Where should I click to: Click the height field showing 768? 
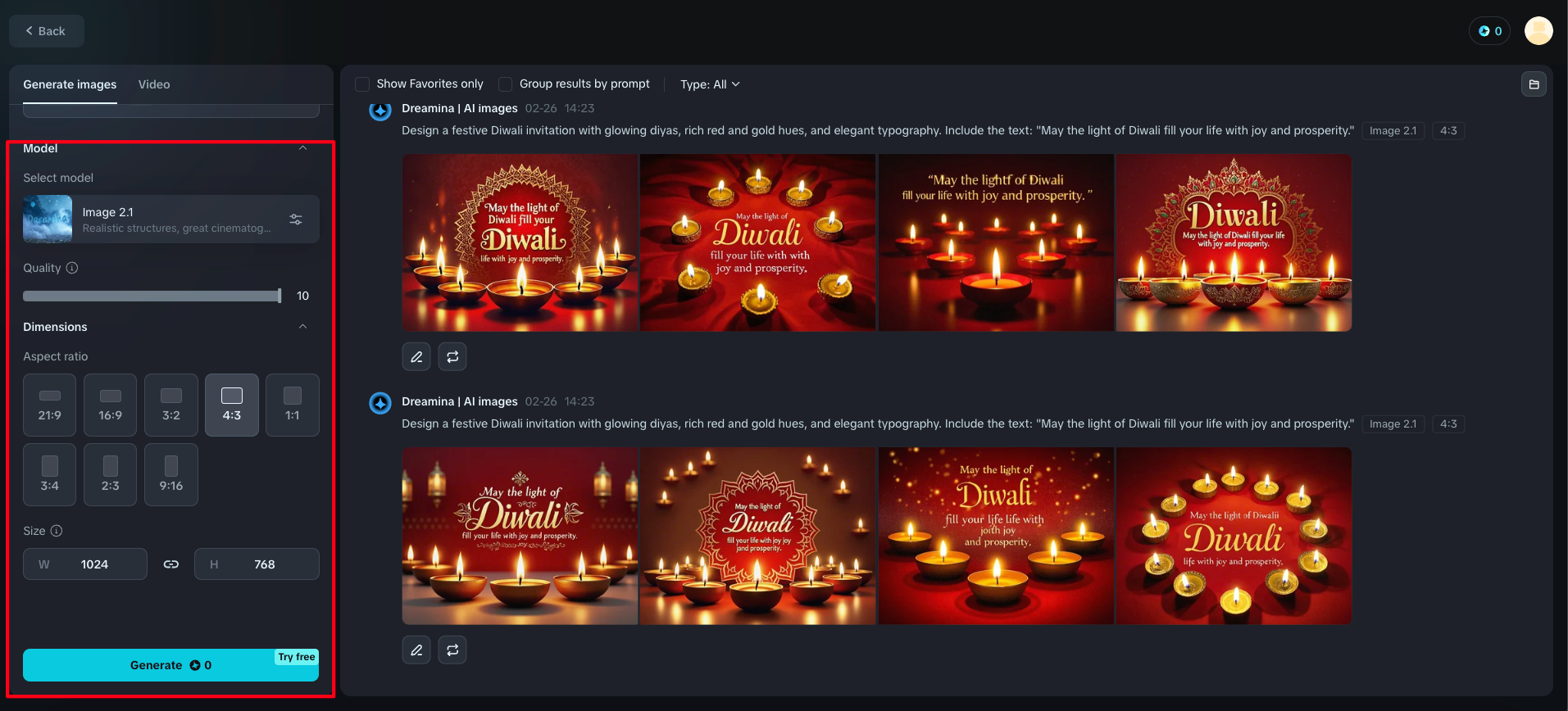pos(257,564)
